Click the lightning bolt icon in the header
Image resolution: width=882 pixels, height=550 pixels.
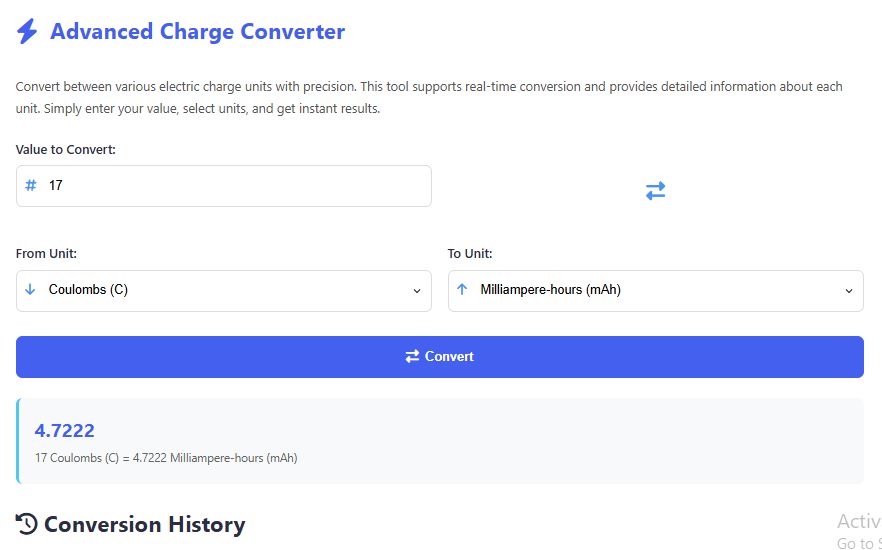coord(27,32)
